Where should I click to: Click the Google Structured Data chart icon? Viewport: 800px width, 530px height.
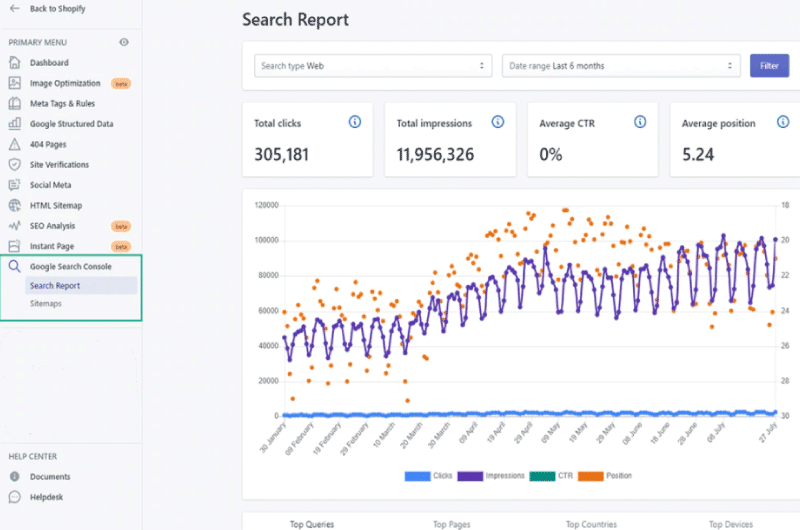click(15, 123)
